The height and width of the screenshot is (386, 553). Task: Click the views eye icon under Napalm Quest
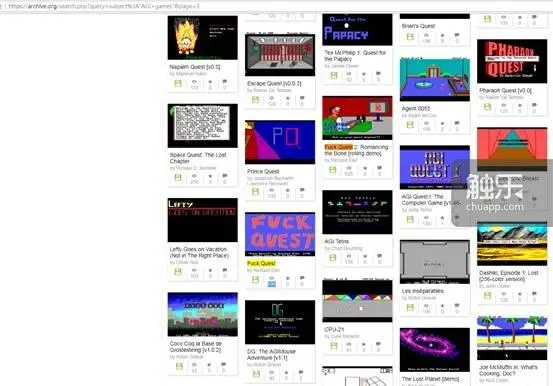pyautogui.click(x=194, y=82)
